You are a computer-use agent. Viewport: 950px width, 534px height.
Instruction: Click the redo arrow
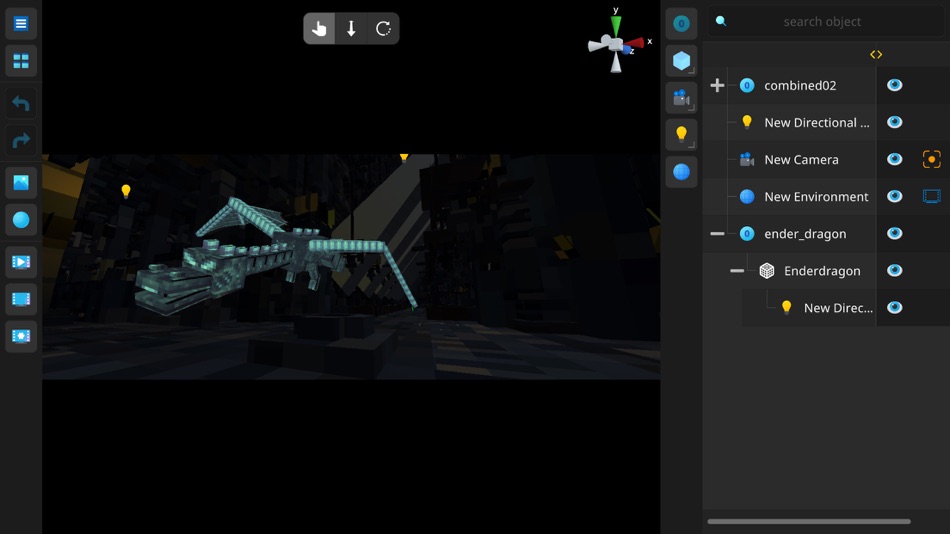pos(21,141)
